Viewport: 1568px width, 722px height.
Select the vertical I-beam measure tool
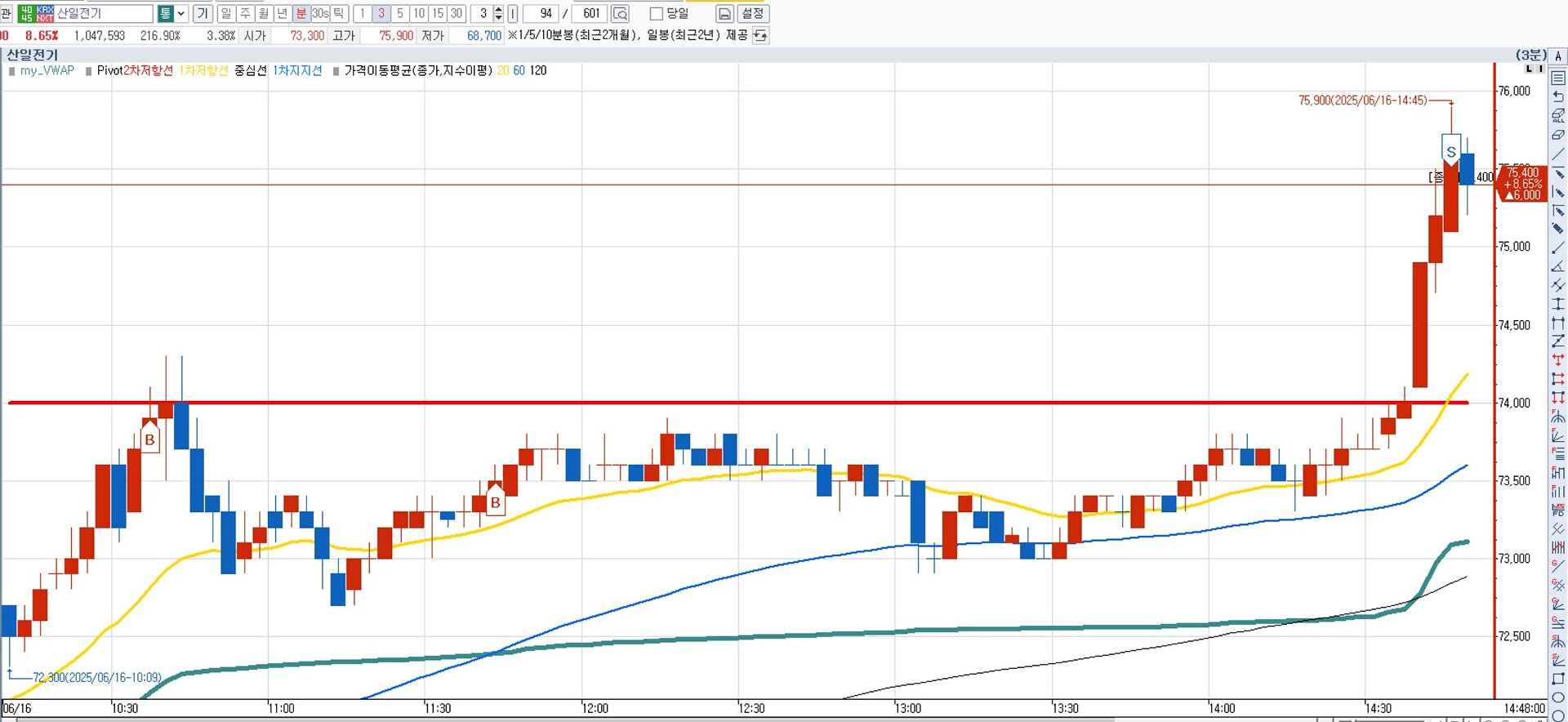pos(1558,304)
